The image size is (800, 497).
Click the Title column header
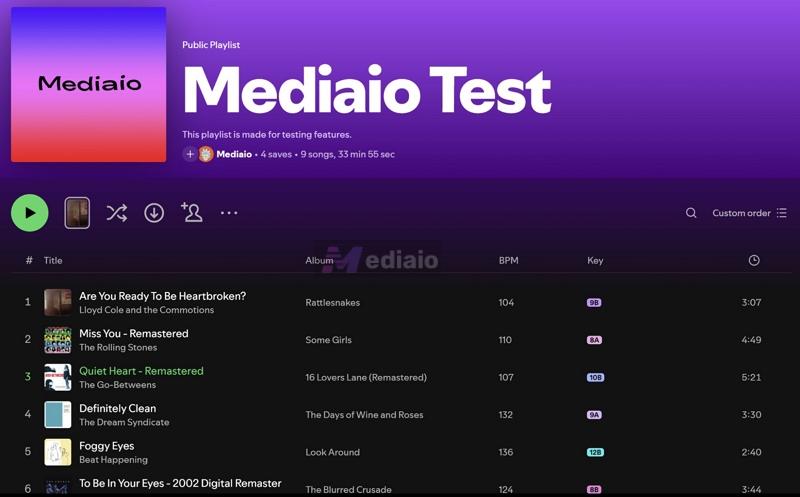pos(53,260)
